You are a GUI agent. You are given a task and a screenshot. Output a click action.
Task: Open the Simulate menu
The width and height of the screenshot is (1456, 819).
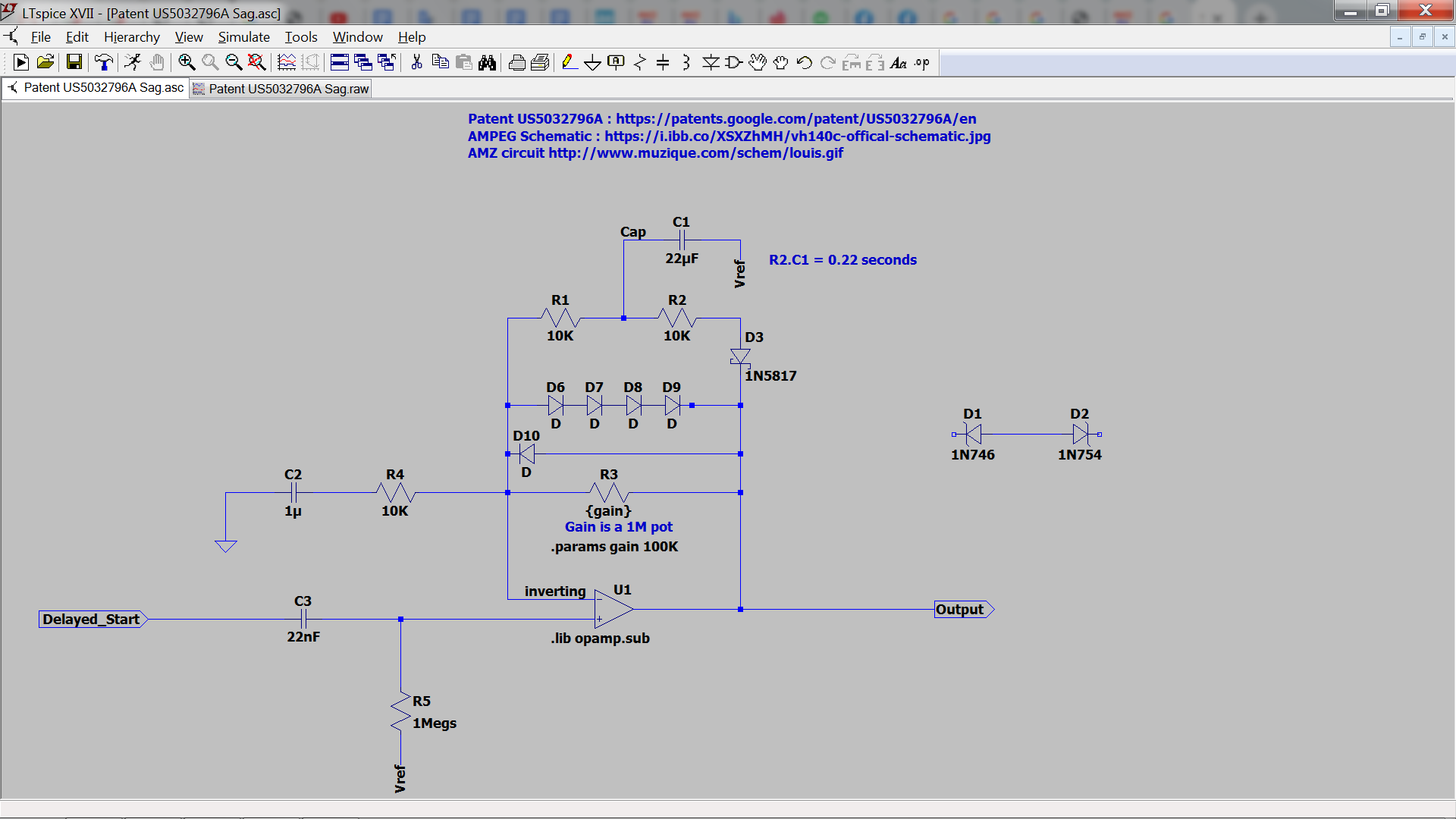[x=243, y=37]
